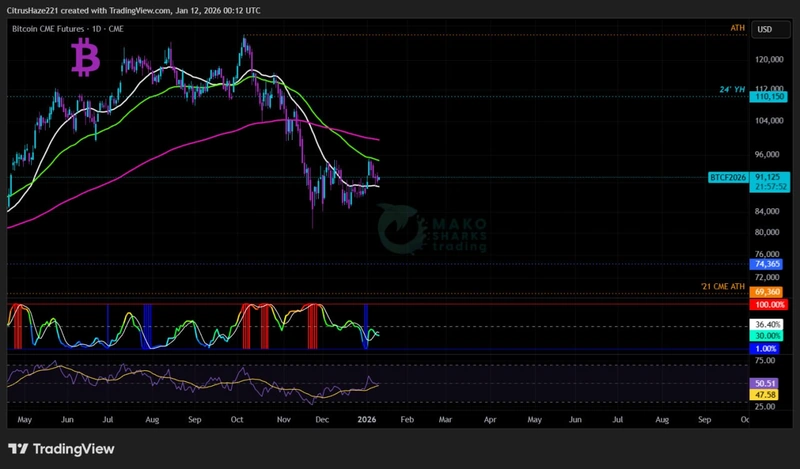Click the red 100.00% indicator label
Screen dimensions: 800x469
pyautogui.click(x=767, y=303)
